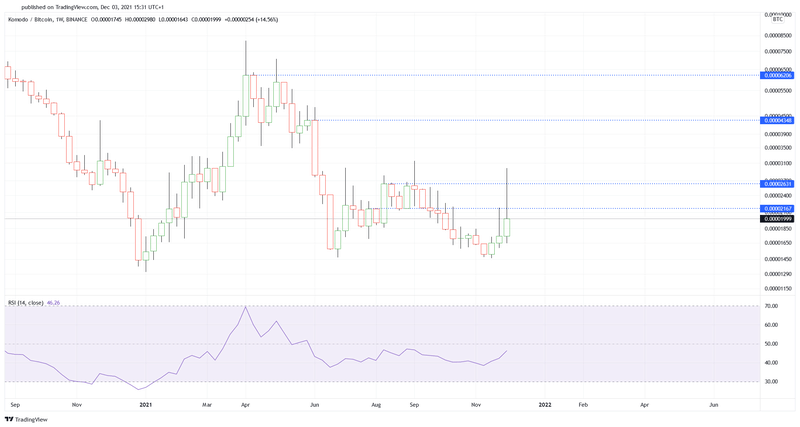Click the 0.00003500 price axis label
This screenshot has height=427, width=800.
778,148
